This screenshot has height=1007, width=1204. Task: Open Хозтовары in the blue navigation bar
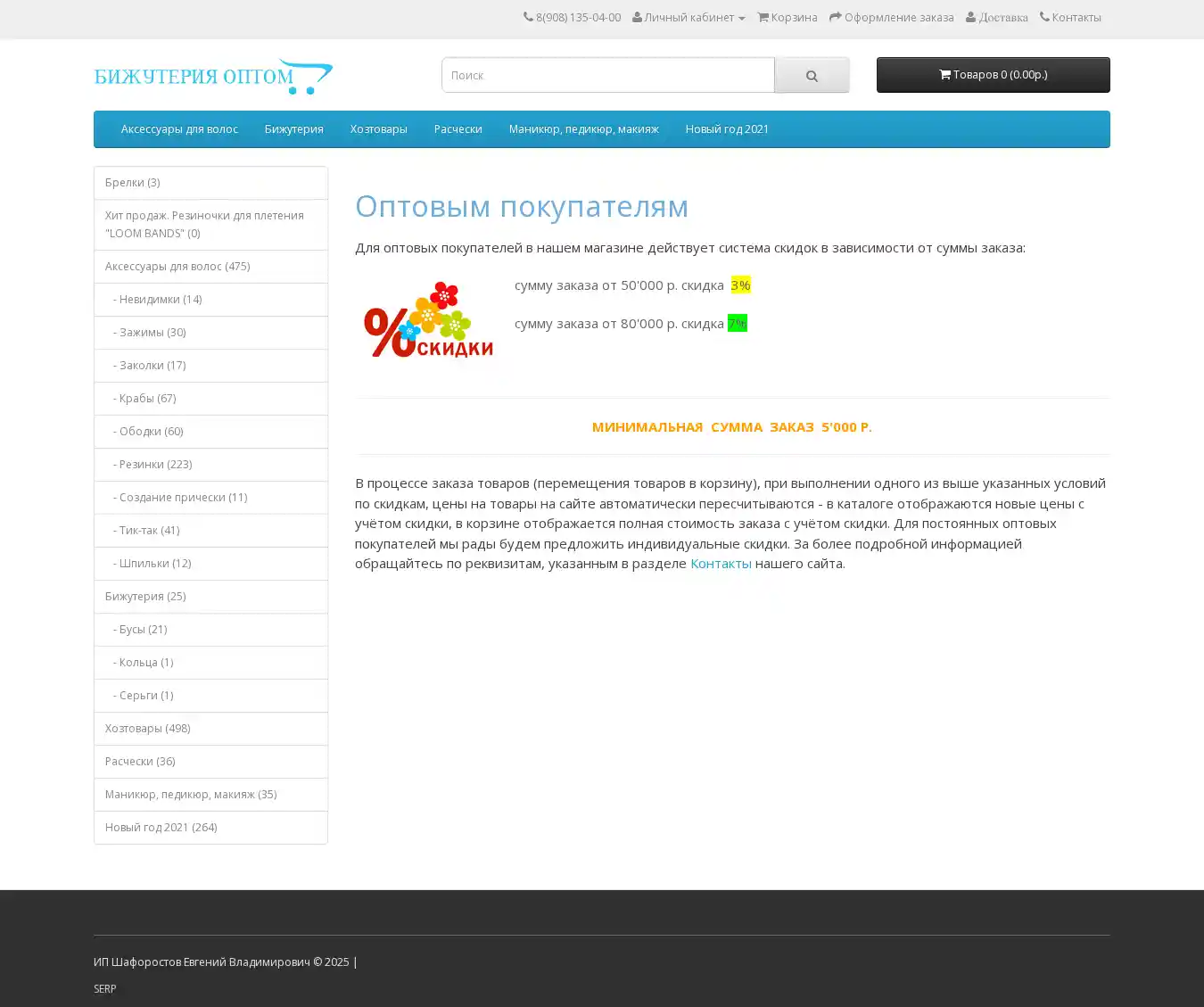click(378, 129)
